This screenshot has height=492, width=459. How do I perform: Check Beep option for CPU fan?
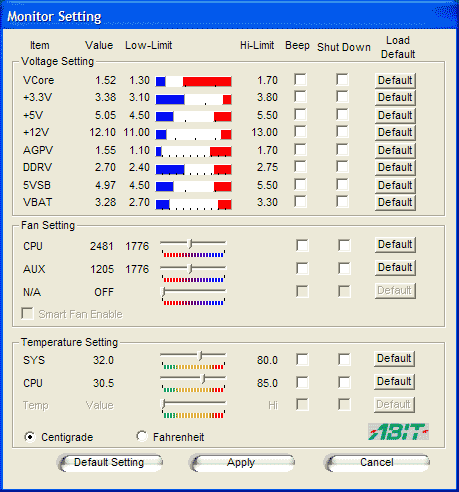[302, 246]
